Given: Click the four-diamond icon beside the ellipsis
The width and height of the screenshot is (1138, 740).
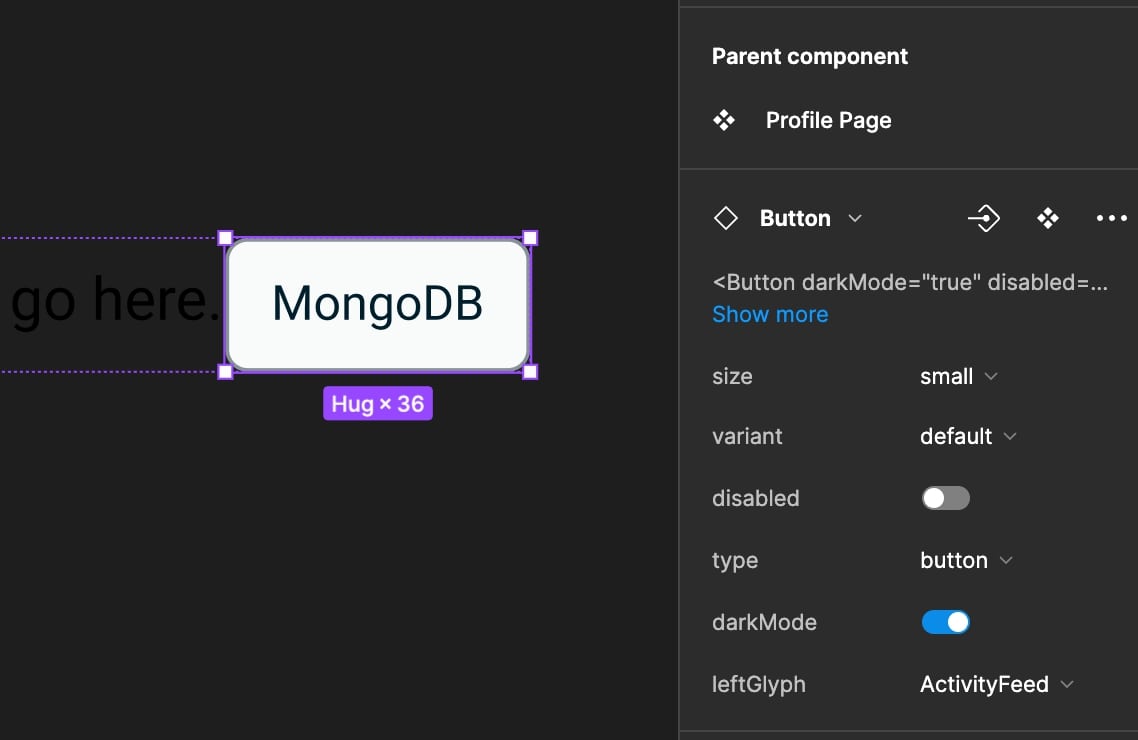Looking at the screenshot, I should 1048,218.
